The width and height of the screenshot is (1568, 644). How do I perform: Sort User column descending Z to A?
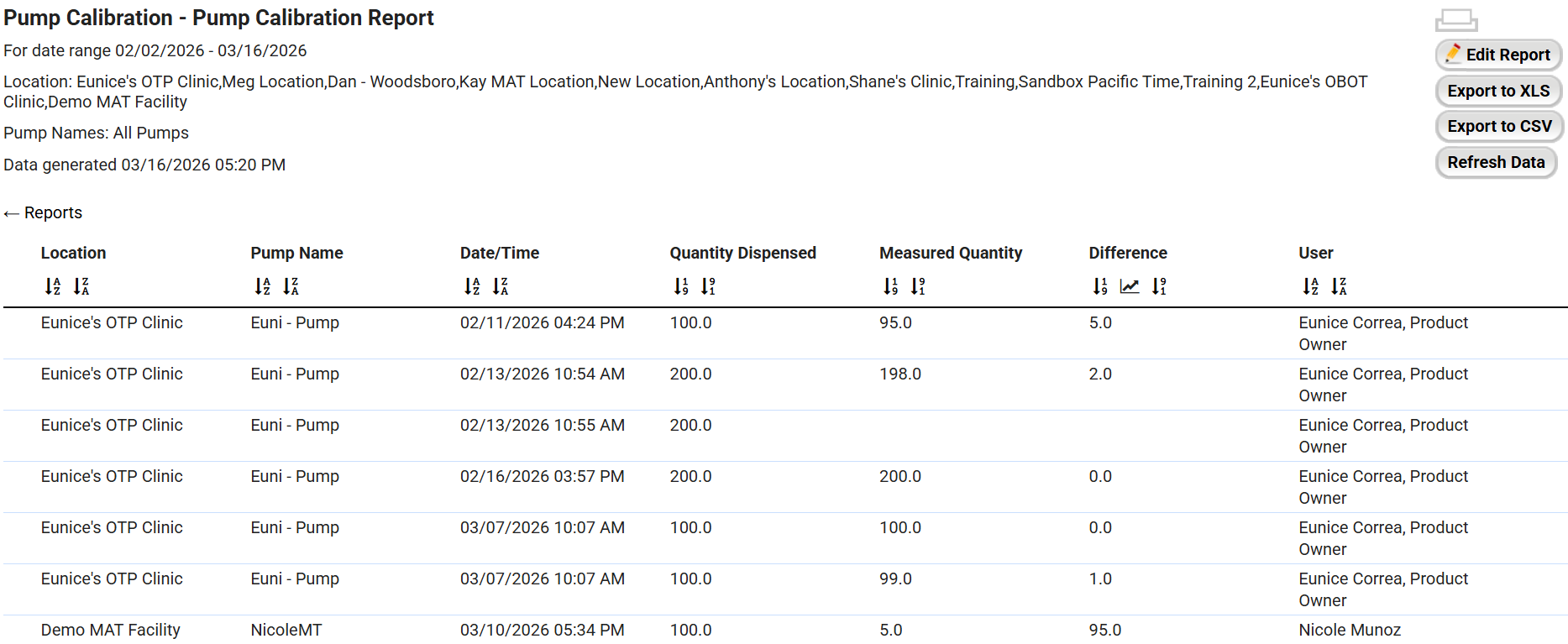click(x=1339, y=286)
